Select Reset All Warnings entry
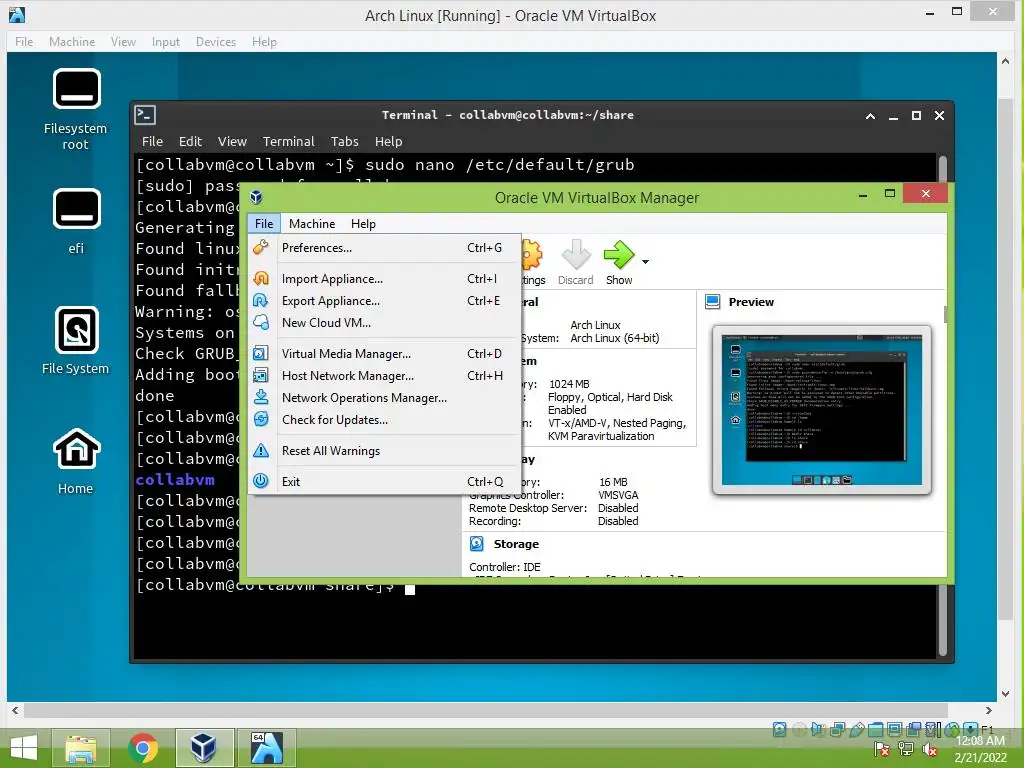The height and width of the screenshot is (768, 1024). click(x=385, y=451)
